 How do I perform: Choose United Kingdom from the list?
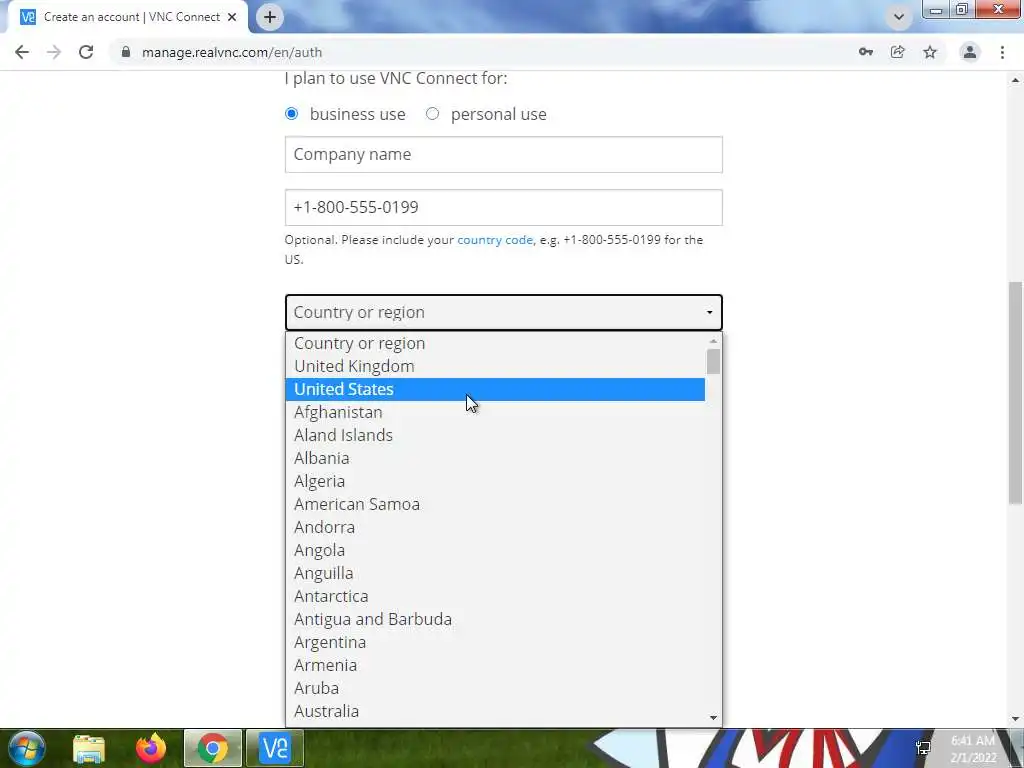coord(495,366)
